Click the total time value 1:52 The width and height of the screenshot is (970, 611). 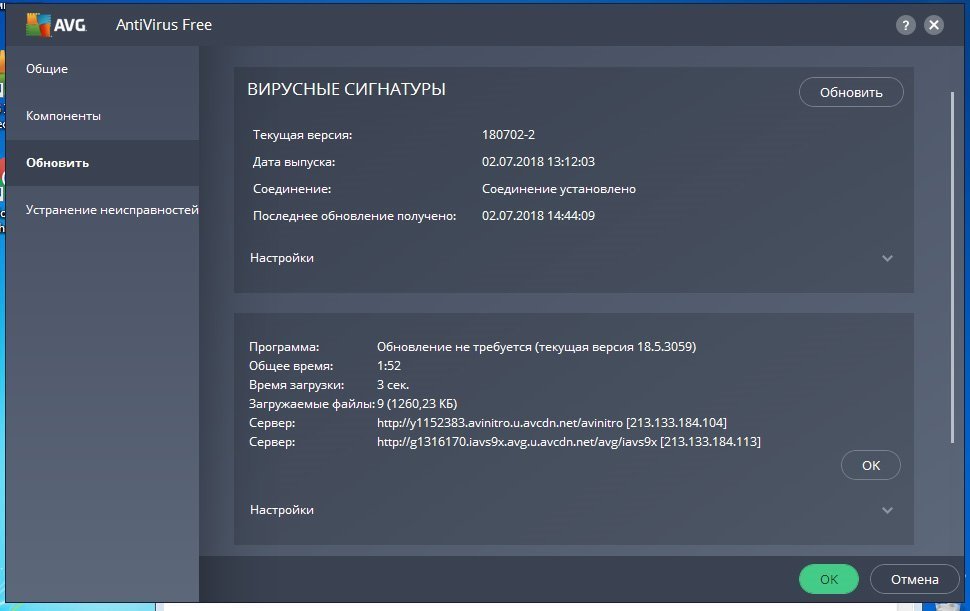pos(389,366)
